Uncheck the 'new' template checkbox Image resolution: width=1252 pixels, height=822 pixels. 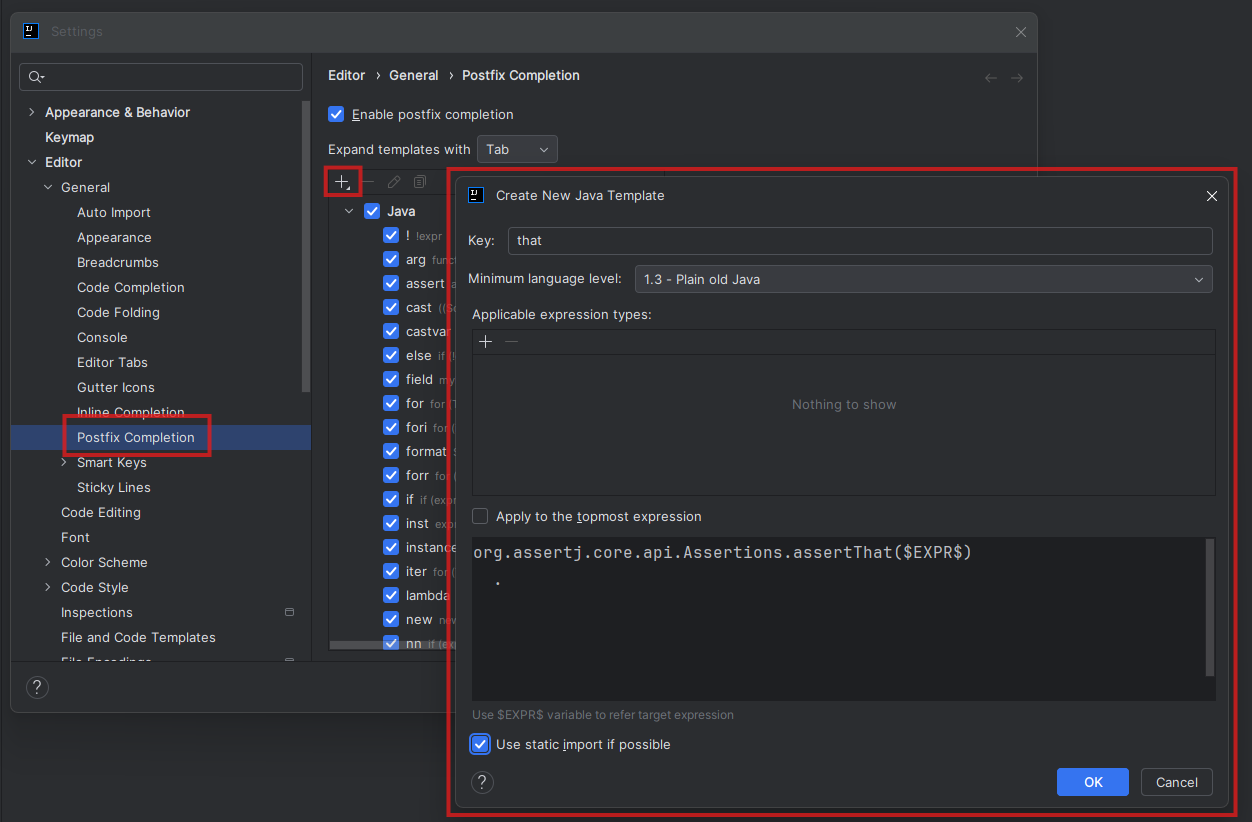click(x=391, y=619)
